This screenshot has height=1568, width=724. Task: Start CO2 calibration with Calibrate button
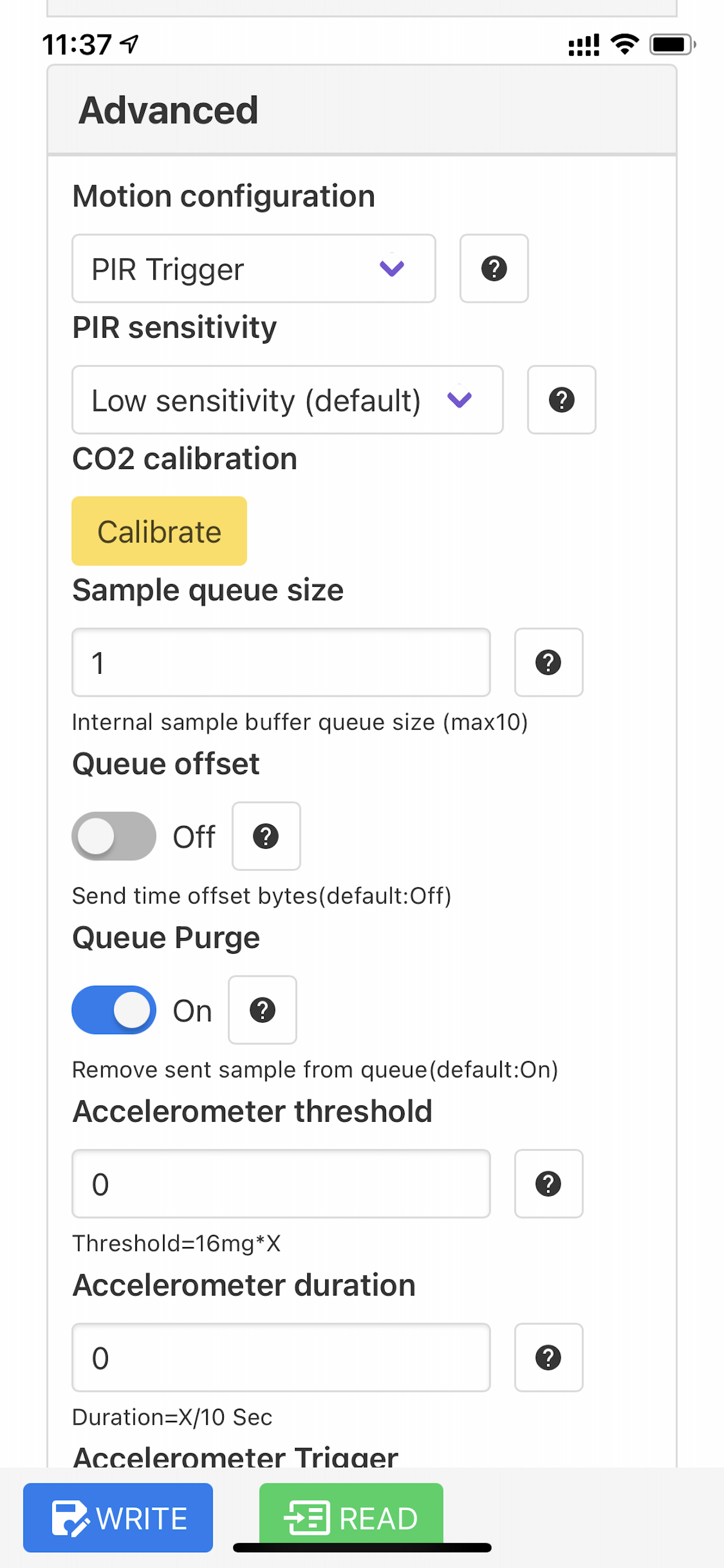(159, 531)
